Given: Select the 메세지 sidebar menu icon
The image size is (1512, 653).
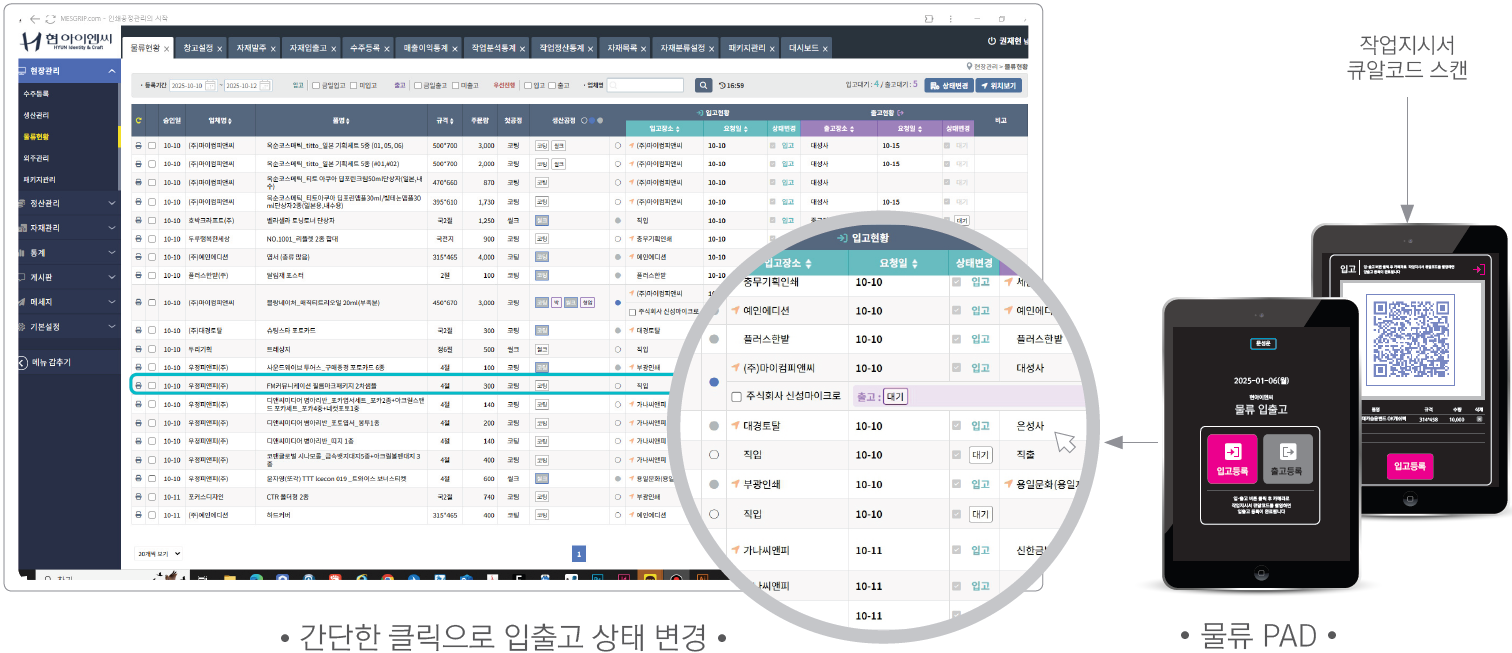Looking at the screenshot, I should pos(22,301).
